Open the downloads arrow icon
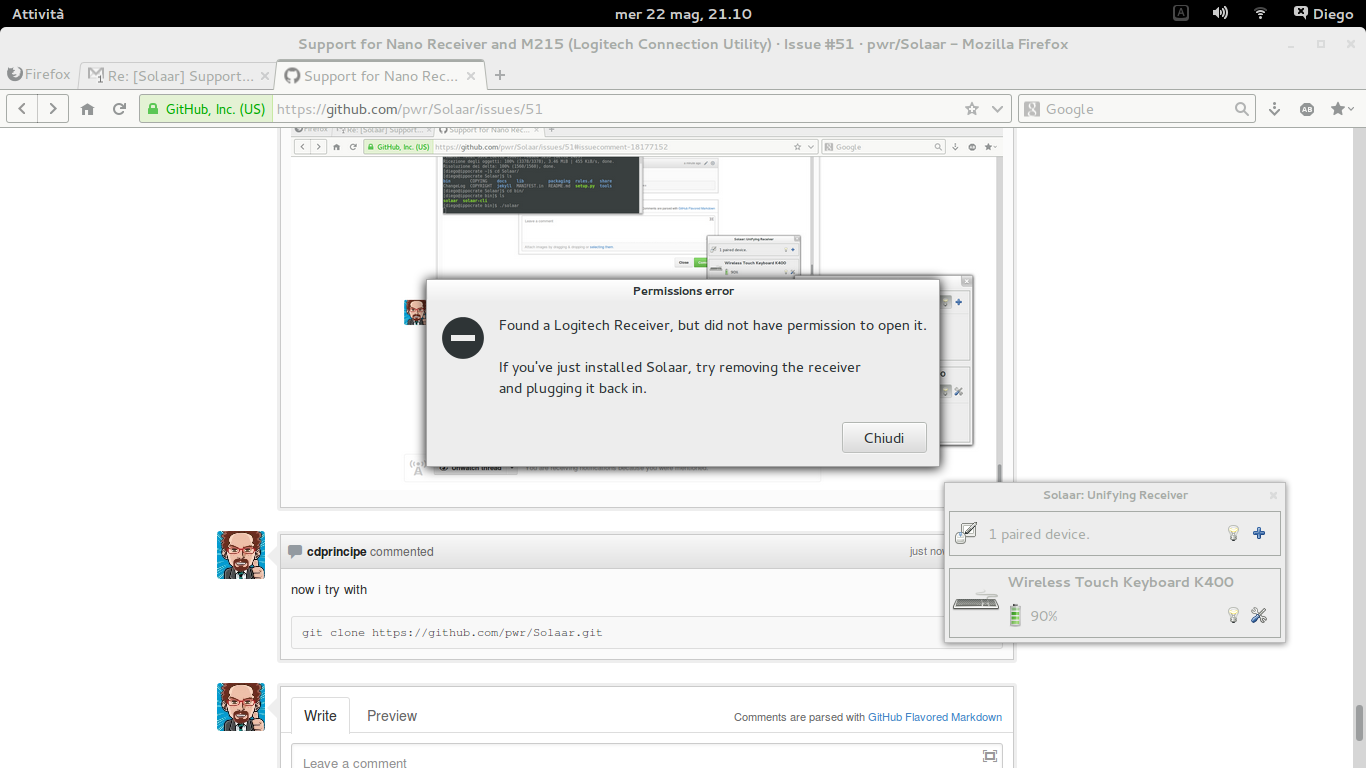 [x=1275, y=109]
